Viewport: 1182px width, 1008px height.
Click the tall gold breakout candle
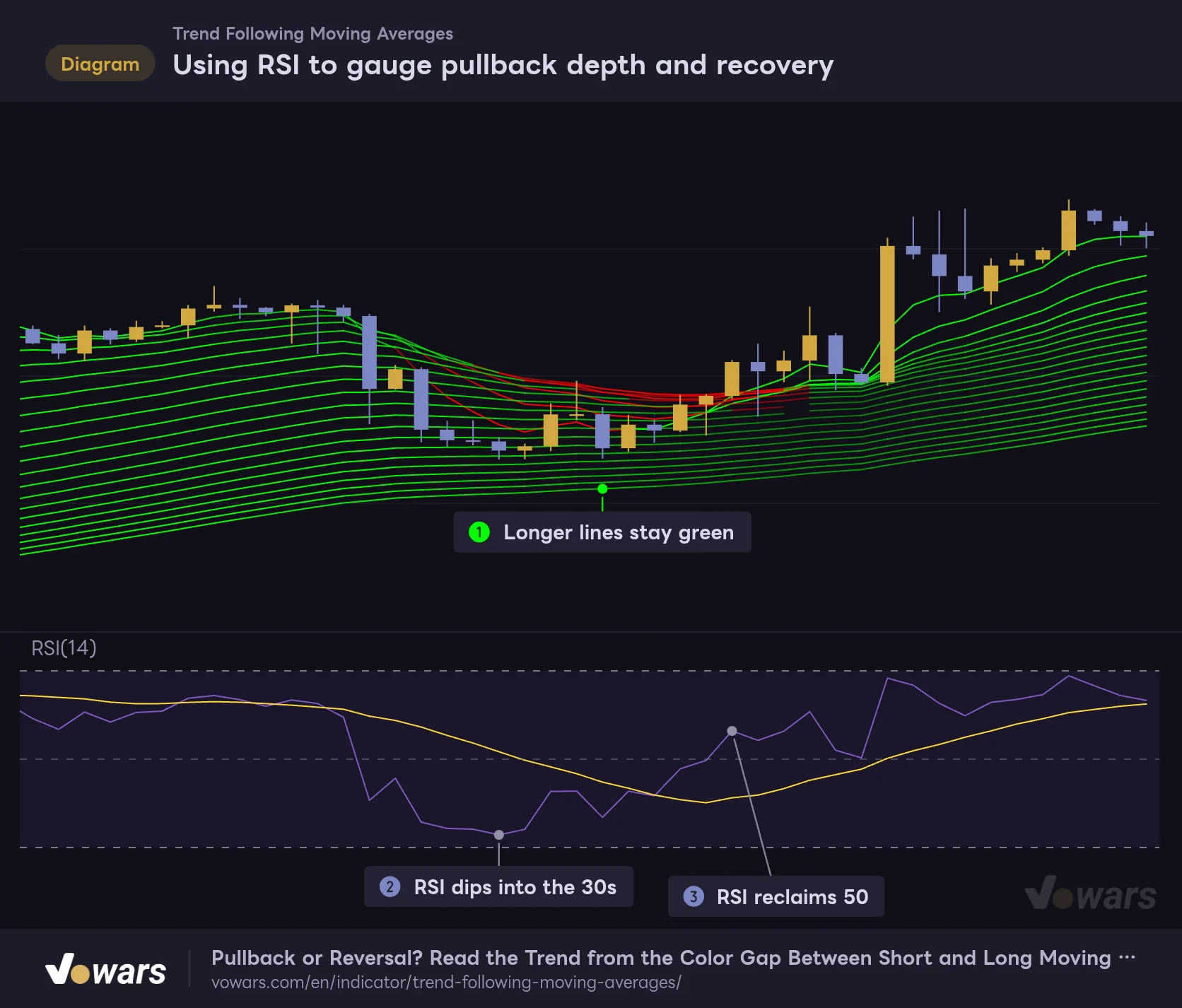pyautogui.click(x=887, y=314)
